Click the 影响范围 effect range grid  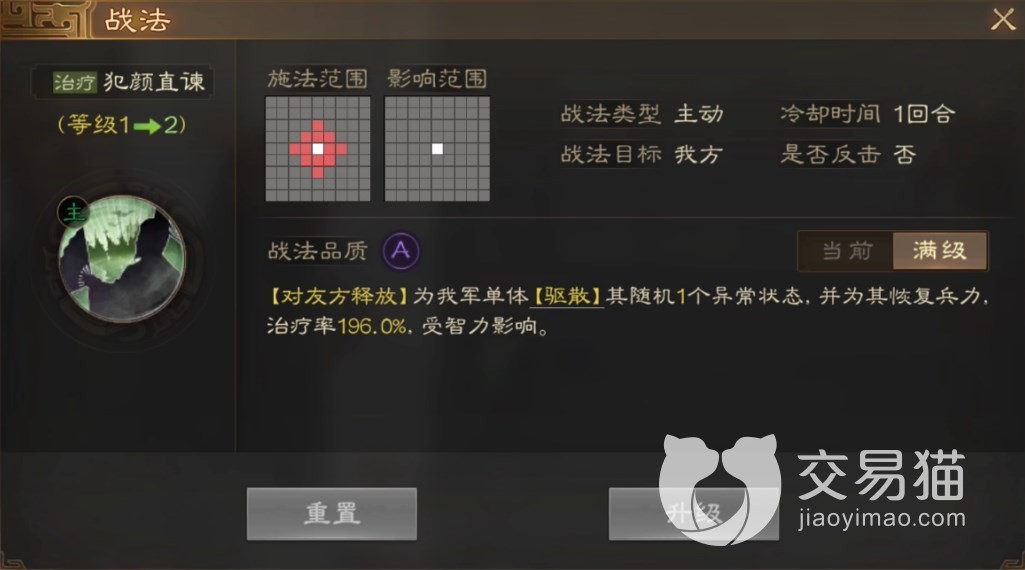coord(437,149)
